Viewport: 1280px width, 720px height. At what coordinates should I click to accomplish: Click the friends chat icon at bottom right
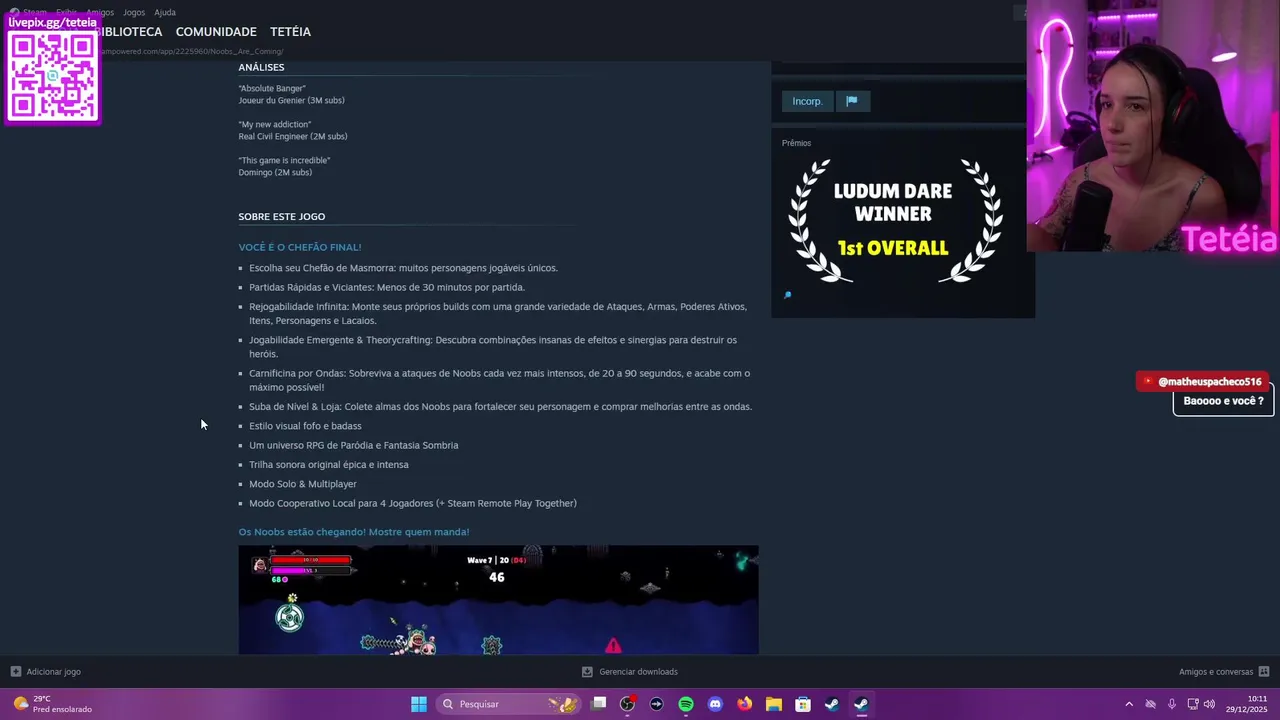click(x=1264, y=672)
